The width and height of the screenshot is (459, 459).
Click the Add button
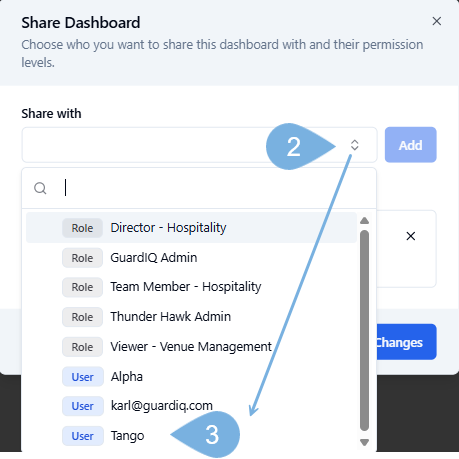[x=411, y=145]
